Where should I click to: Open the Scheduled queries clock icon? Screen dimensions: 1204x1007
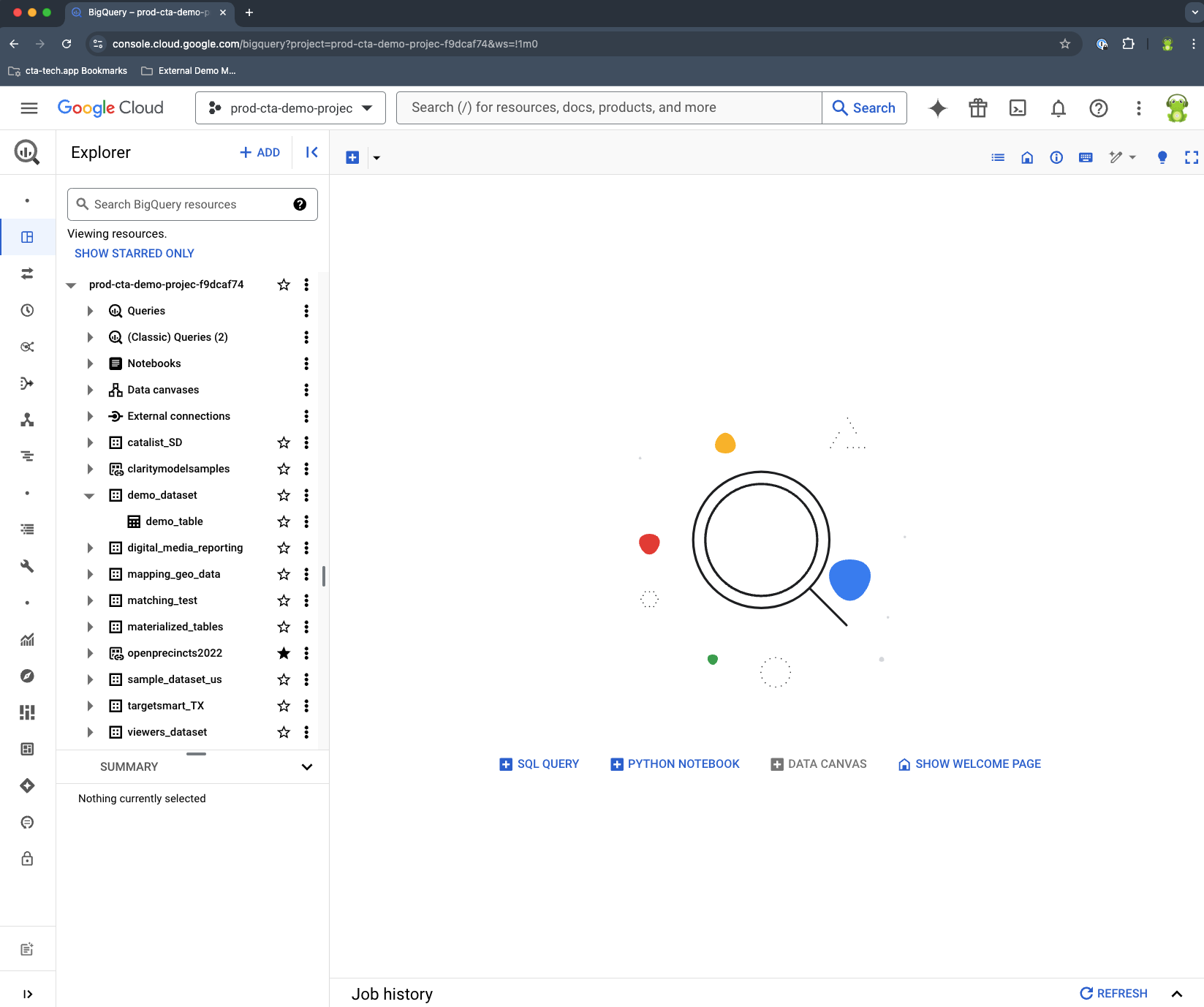tap(27, 310)
